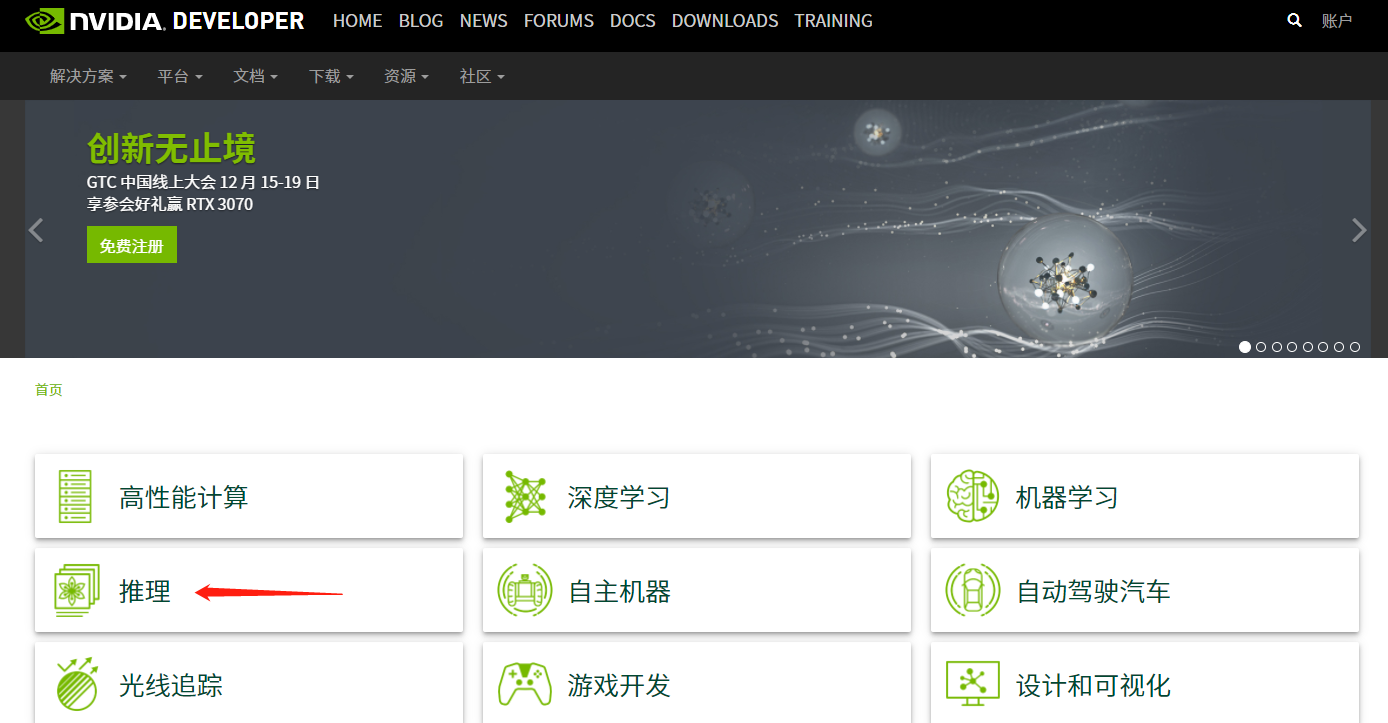Select the sixth carousel dot
The height and width of the screenshot is (723, 1388).
point(1323,347)
